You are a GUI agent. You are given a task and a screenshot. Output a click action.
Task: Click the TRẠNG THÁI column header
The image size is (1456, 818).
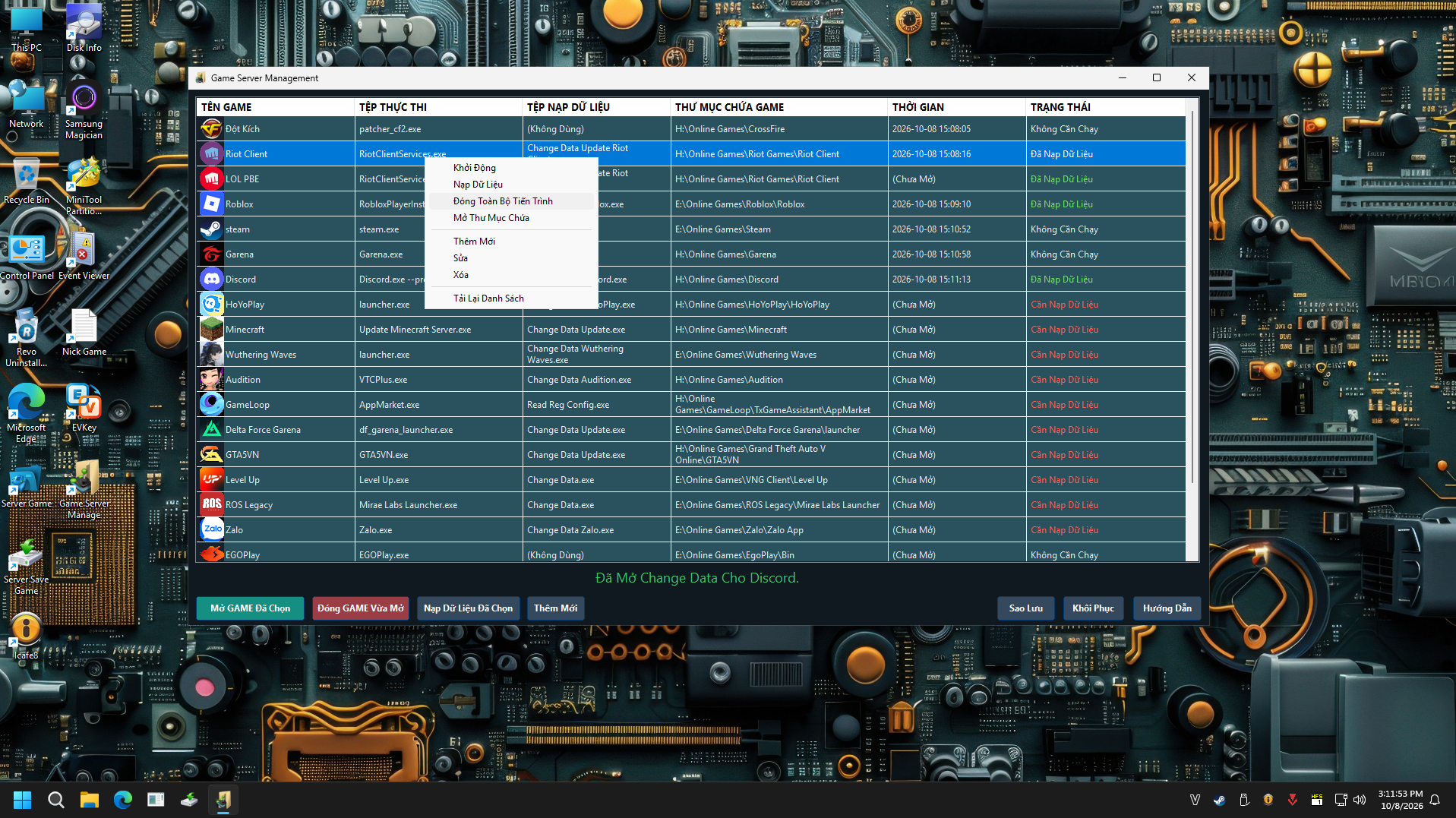(x=1105, y=107)
